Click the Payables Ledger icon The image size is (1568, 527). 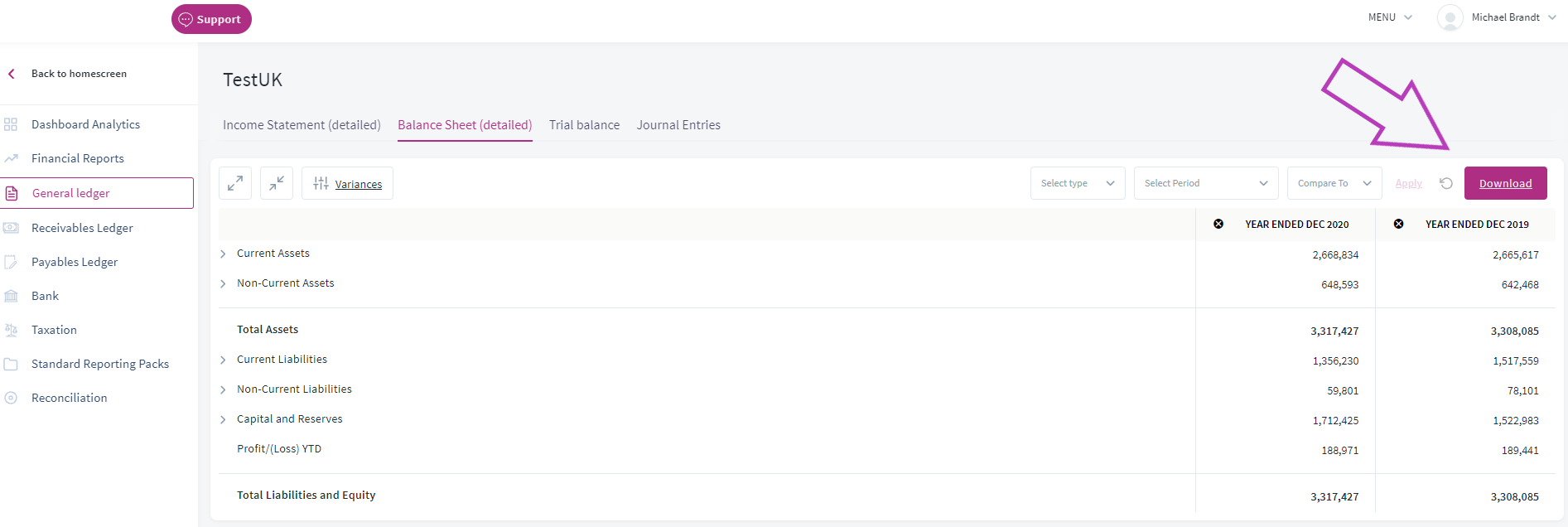(11, 262)
